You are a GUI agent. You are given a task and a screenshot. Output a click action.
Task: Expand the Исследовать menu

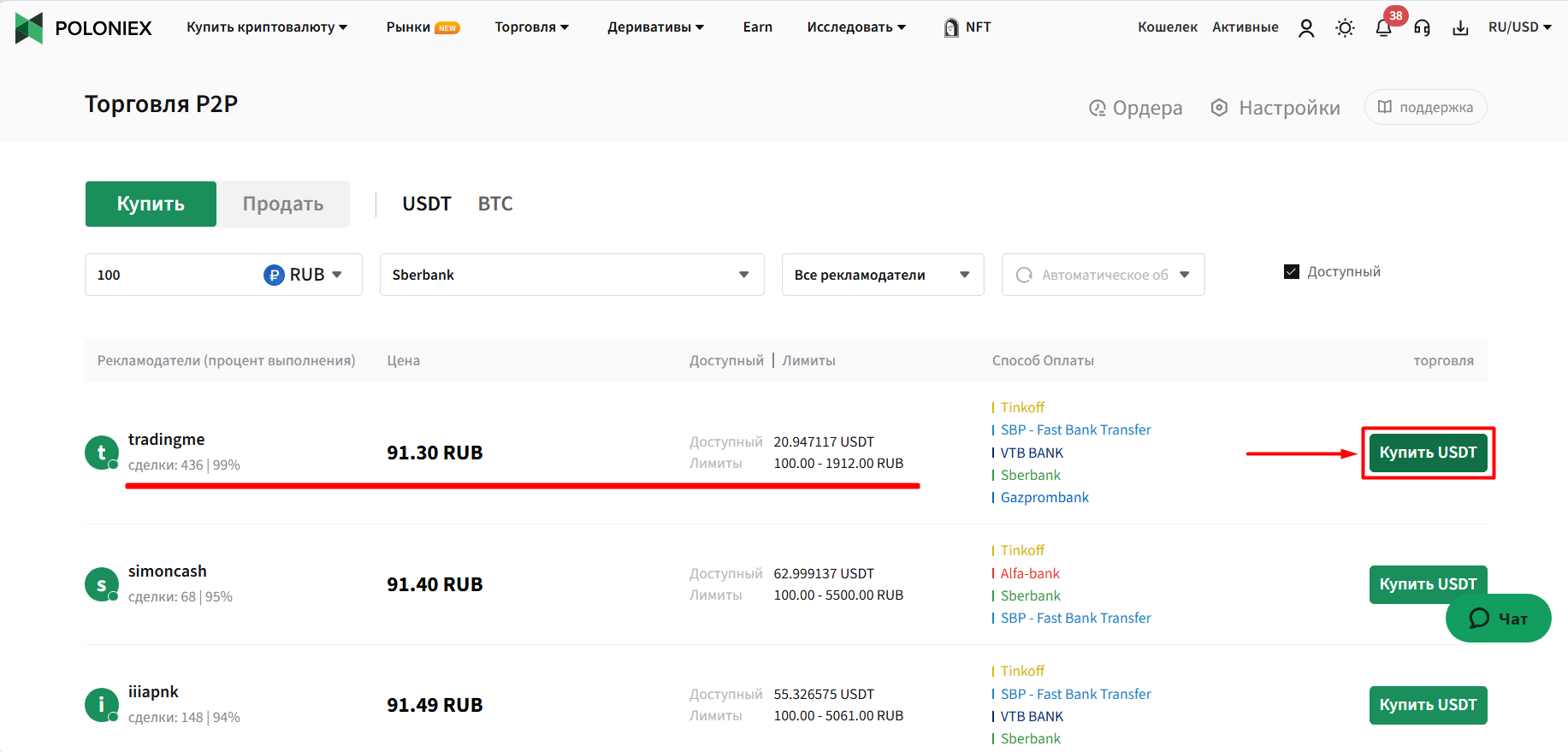[x=855, y=27]
